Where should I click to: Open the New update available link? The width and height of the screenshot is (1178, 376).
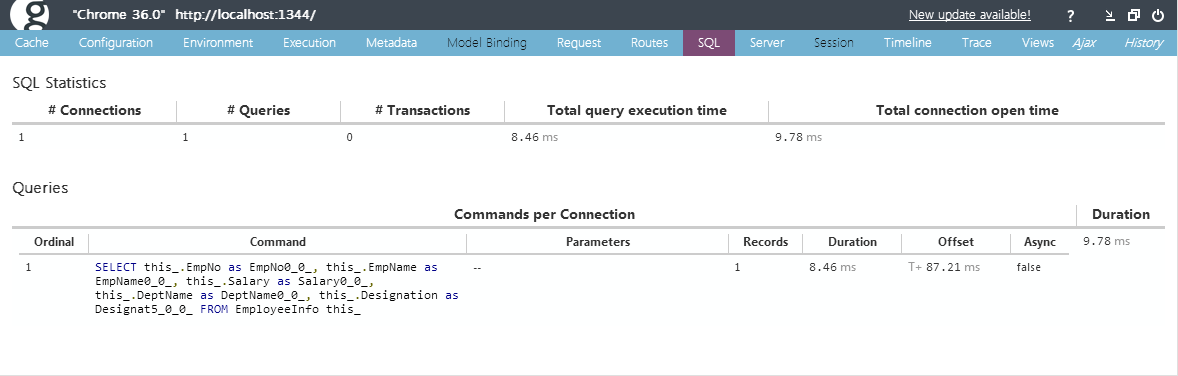click(x=969, y=15)
